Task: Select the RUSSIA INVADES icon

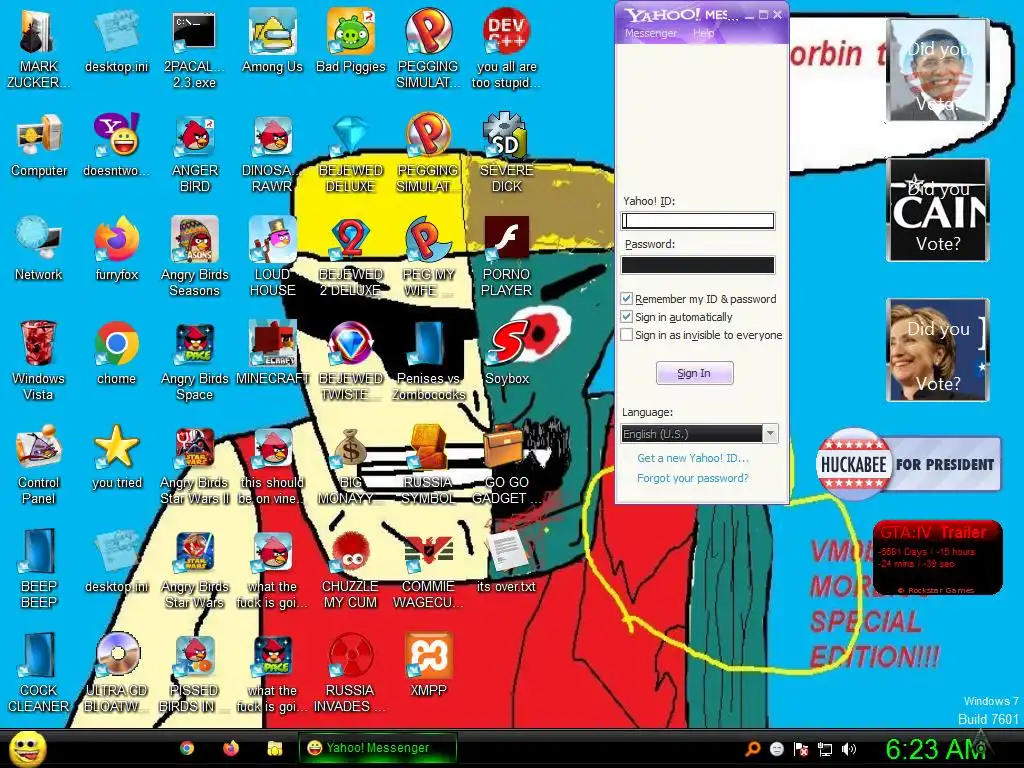Action: [351, 673]
